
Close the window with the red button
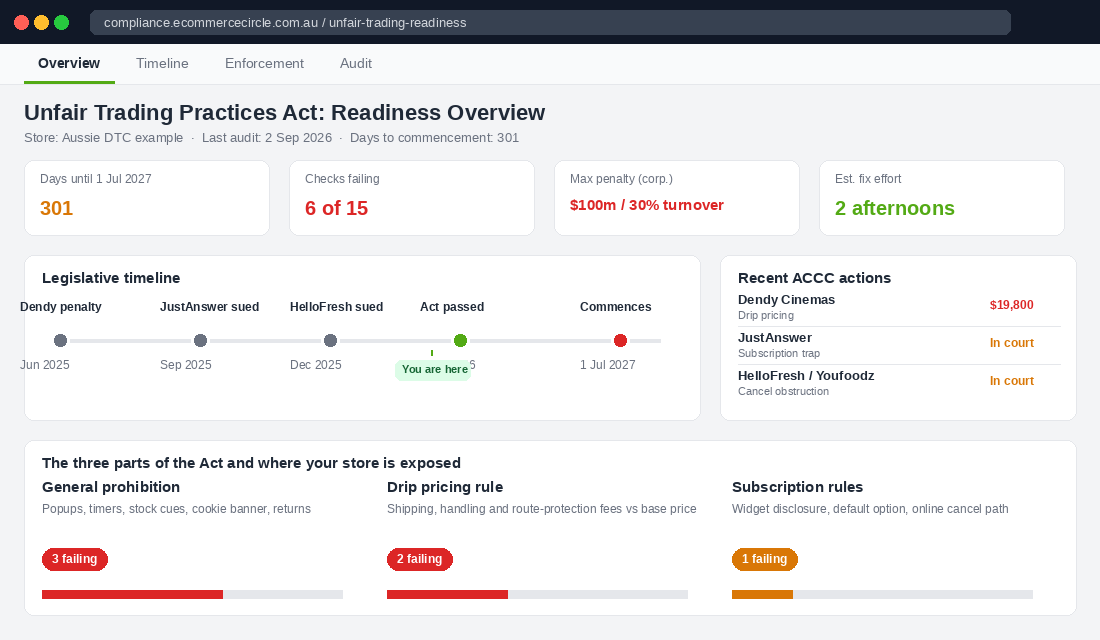click(21, 22)
